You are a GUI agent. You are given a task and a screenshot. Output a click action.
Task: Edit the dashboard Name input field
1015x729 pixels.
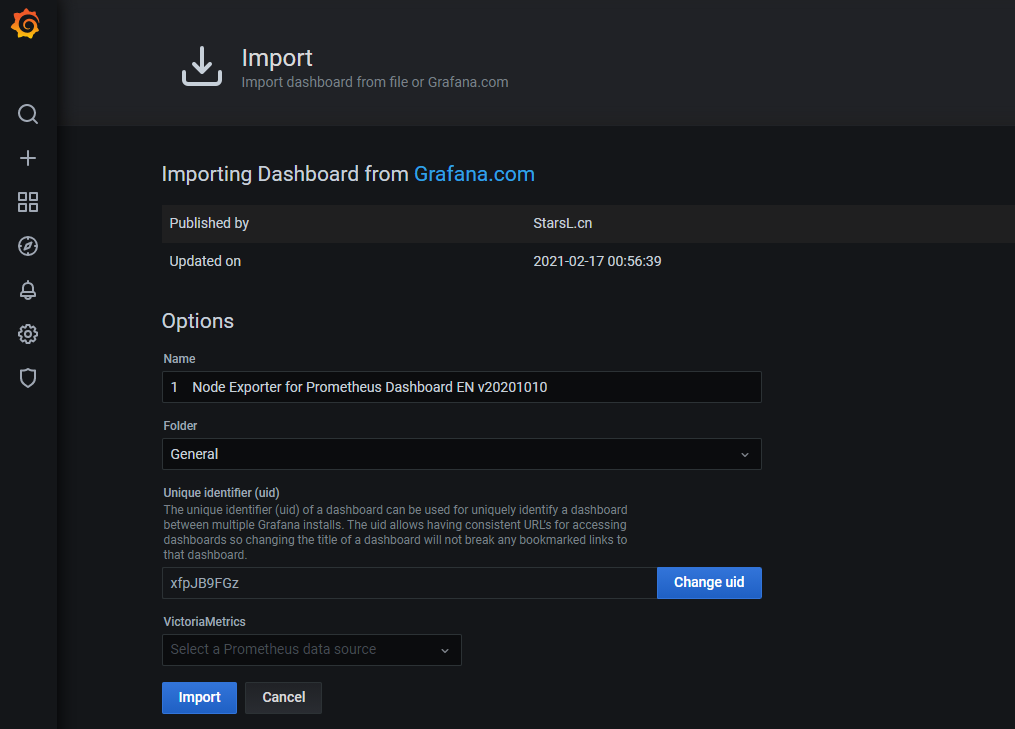tap(462, 387)
